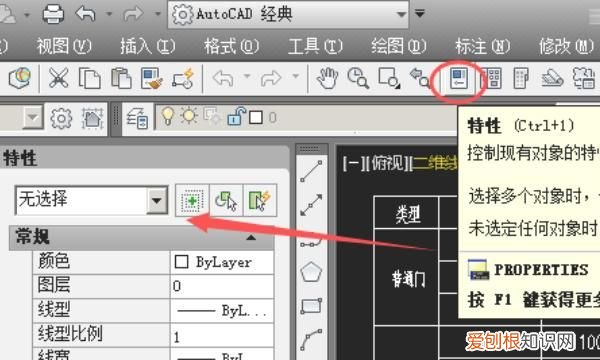This screenshot has width=600, height=360.
Task: Open quick access toolbar customize arrow
Action: 420,14
